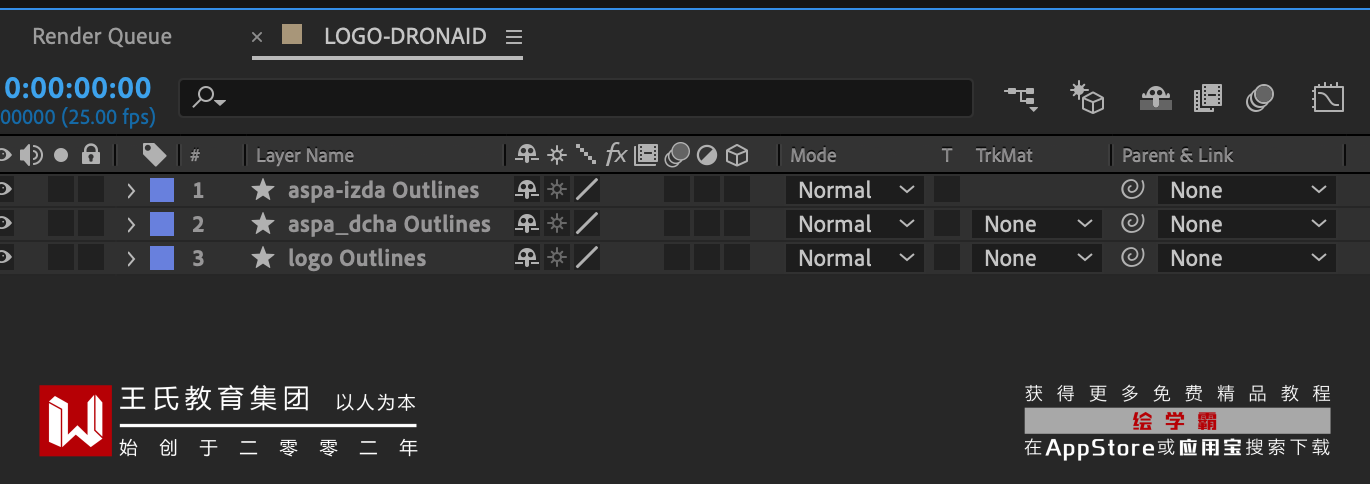The image size is (1370, 484).
Task: Open the Composition Mini-Flowchart icon
Action: point(1021,97)
